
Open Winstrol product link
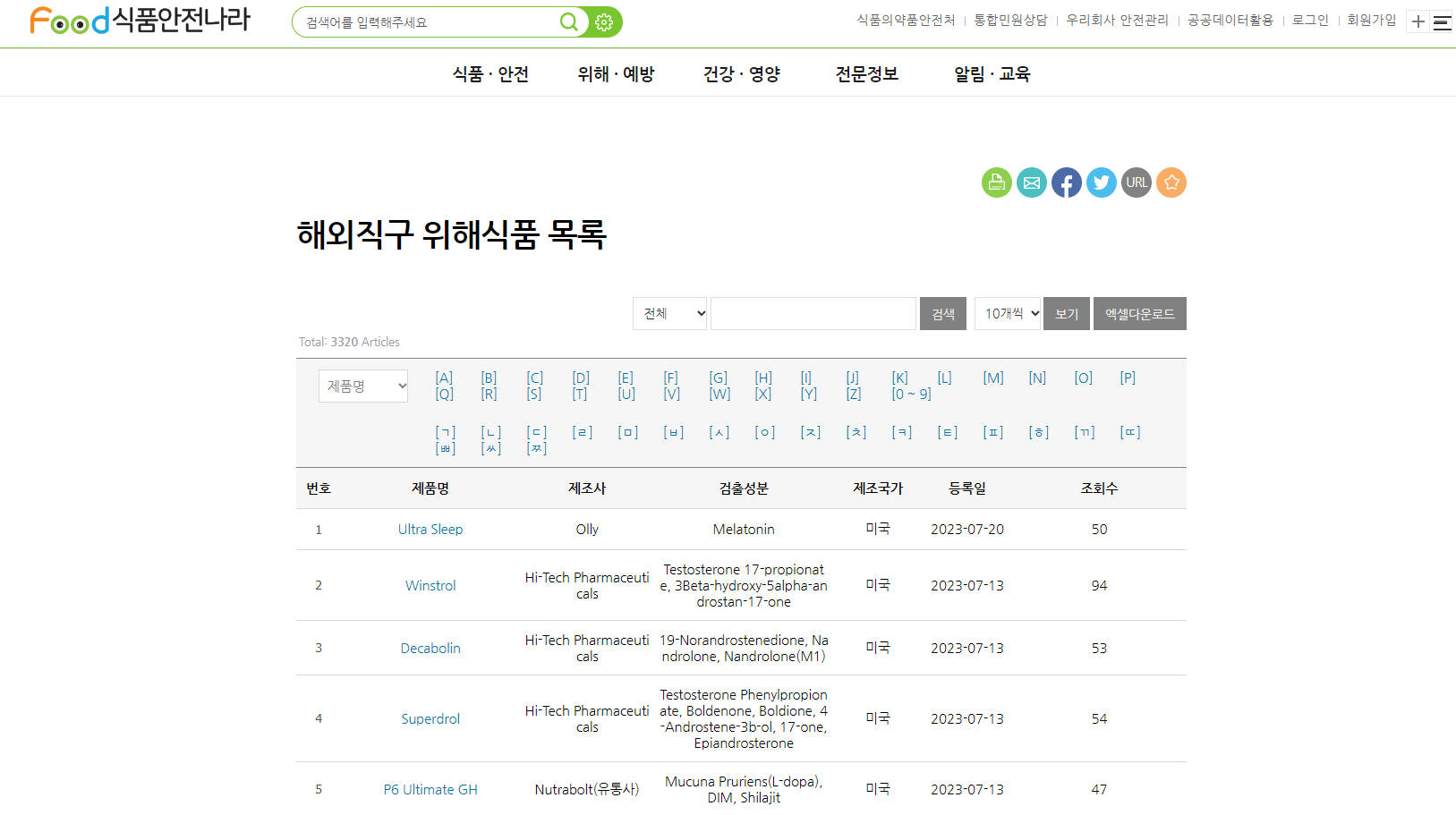(430, 585)
